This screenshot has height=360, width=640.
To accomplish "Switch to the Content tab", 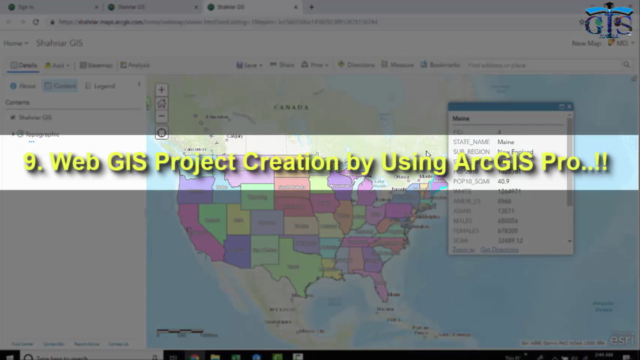I will click(60, 86).
